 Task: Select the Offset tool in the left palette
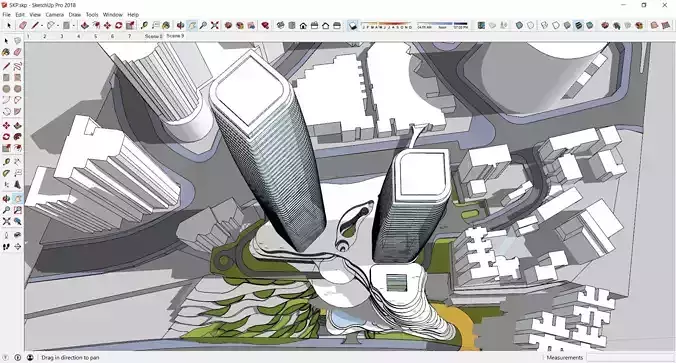tap(17, 148)
